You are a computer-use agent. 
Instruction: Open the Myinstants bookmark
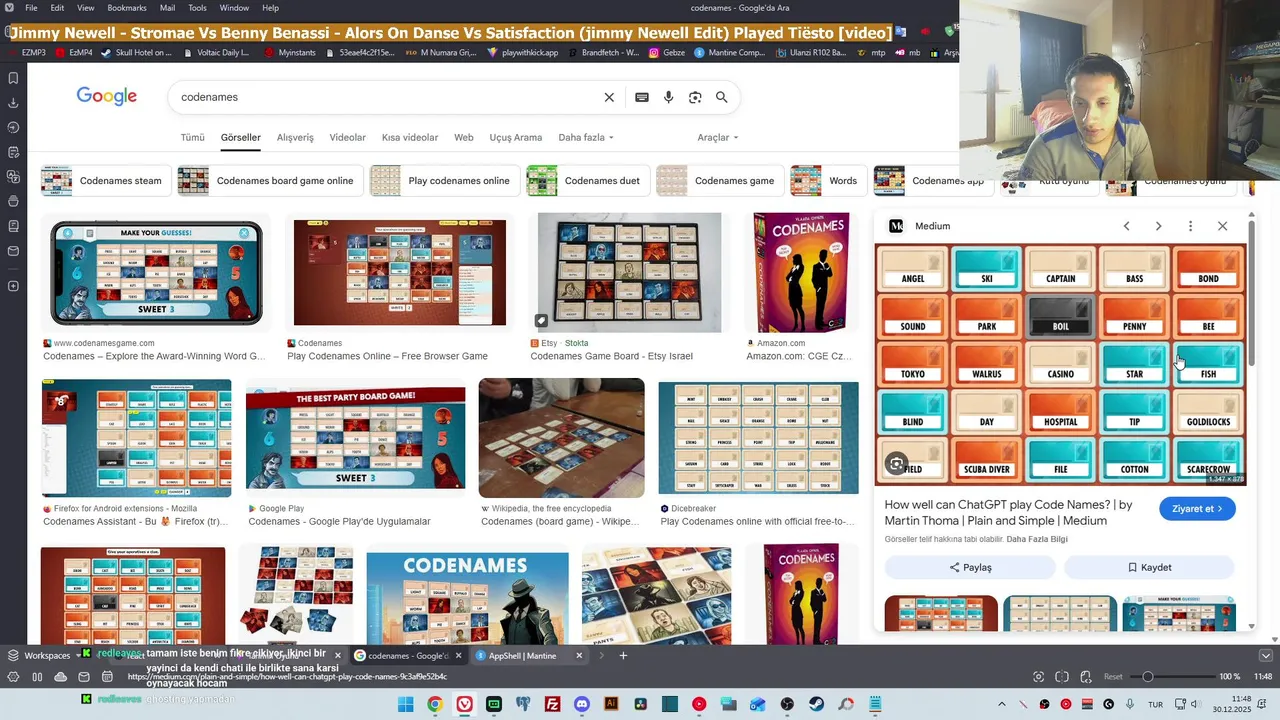tap(290, 52)
